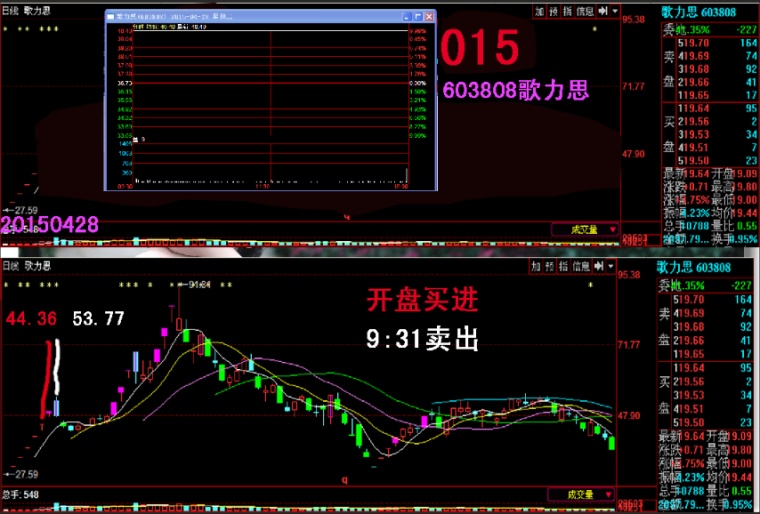Click the magenta 603808歌力思 caption
The height and width of the screenshot is (514, 760).
[x=516, y=90]
